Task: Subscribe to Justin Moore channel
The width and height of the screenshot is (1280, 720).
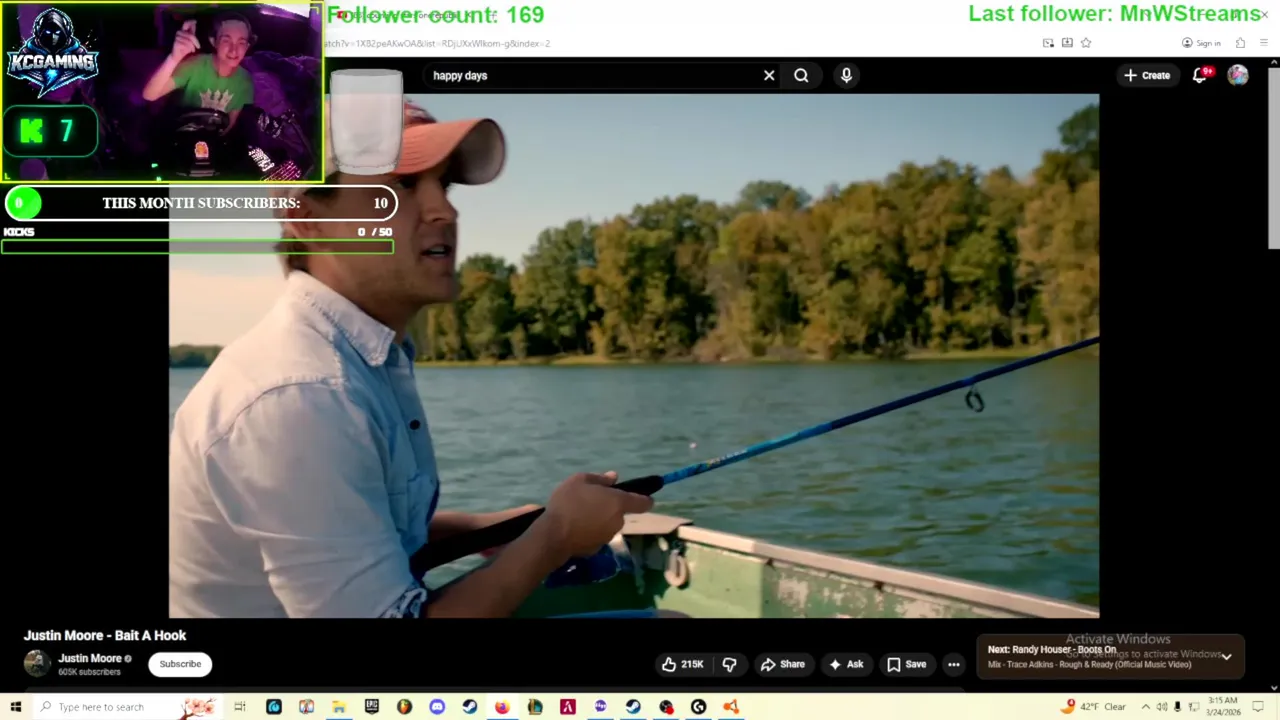Action: tap(180, 664)
